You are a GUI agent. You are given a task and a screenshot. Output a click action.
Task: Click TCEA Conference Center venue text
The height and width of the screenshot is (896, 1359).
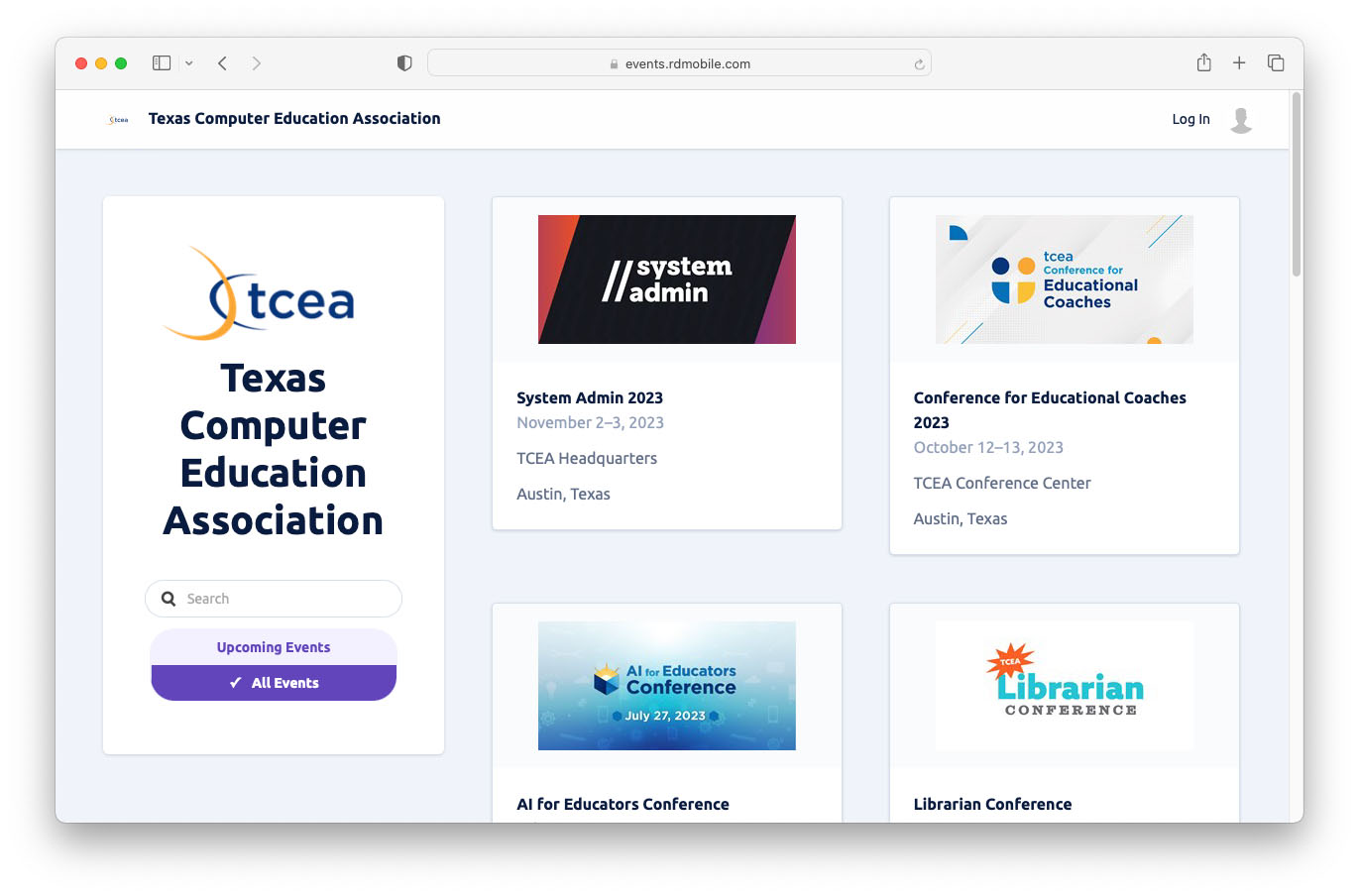1002,483
